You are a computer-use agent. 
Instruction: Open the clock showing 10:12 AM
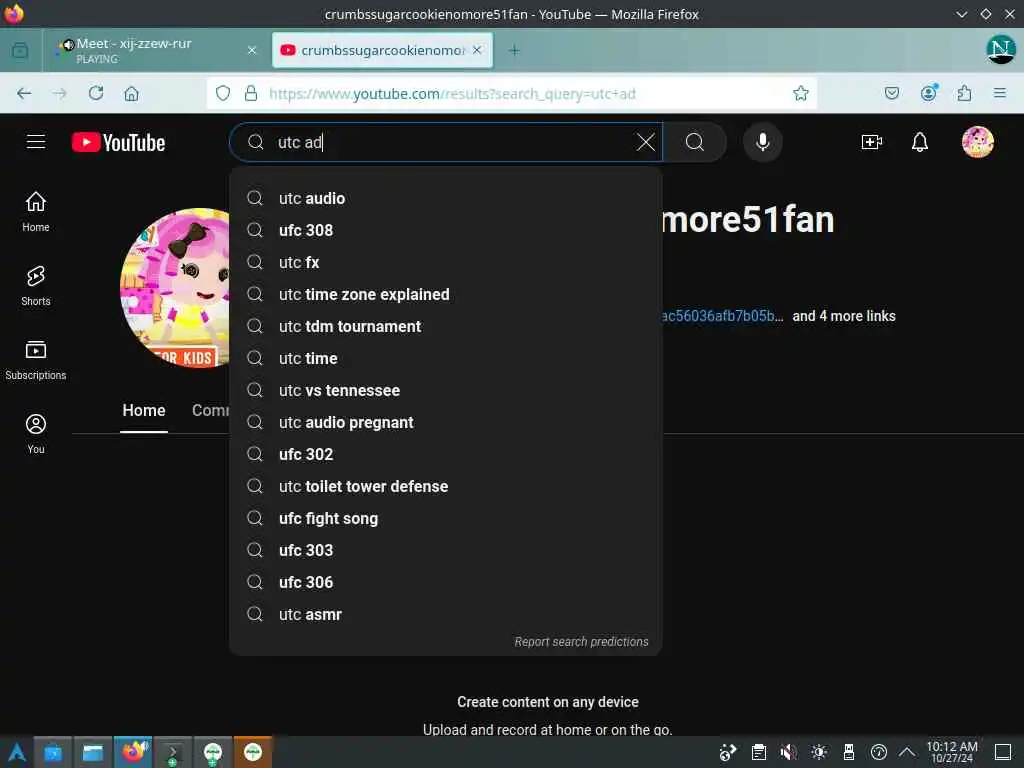click(952, 752)
